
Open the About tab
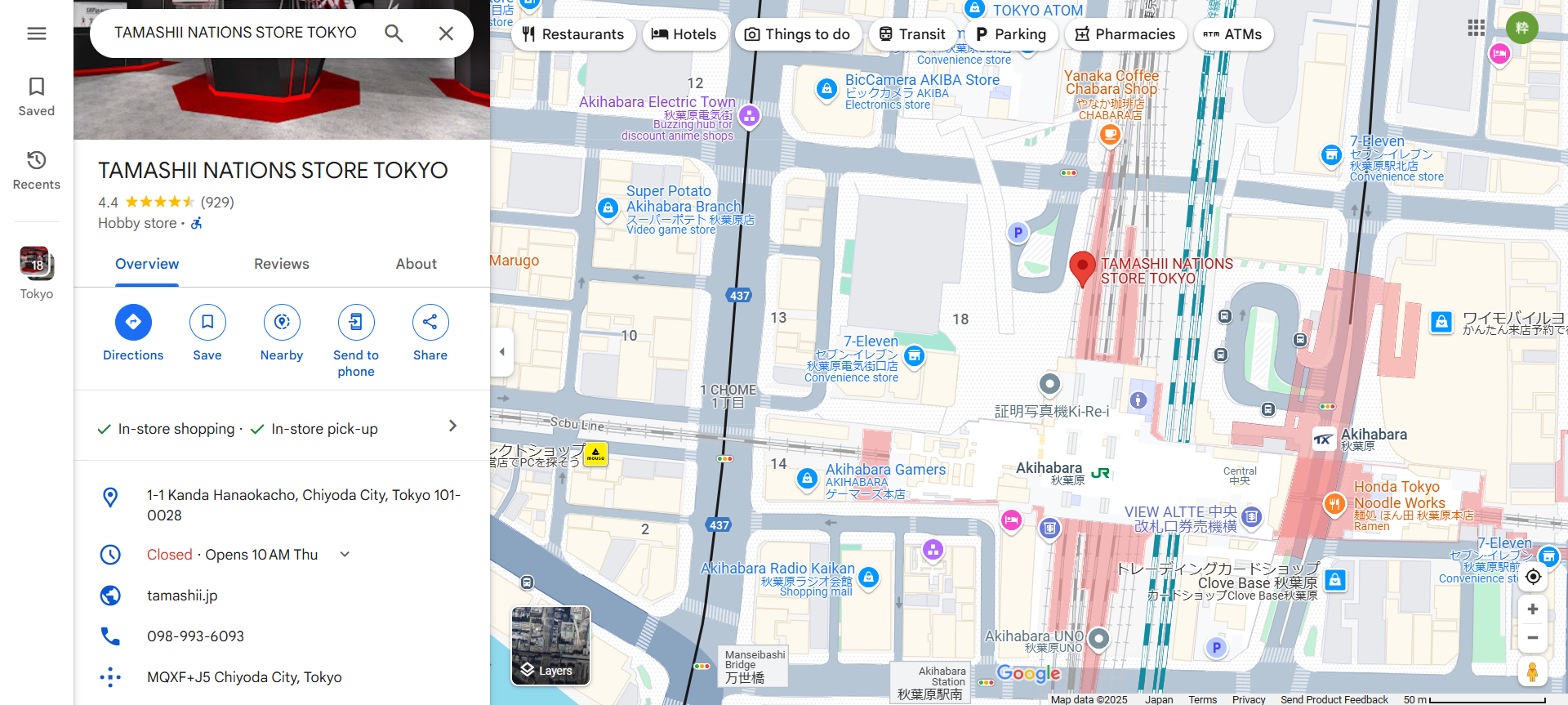(x=416, y=264)
